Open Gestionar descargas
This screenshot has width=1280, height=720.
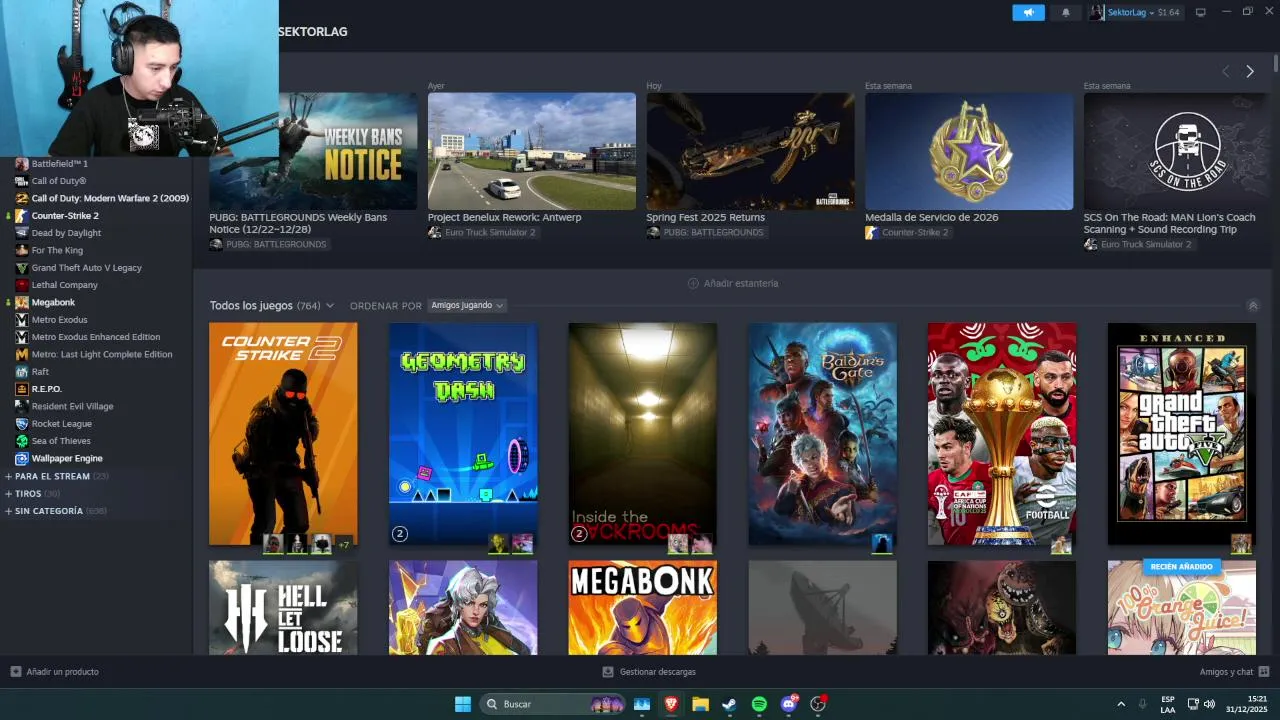(649, 672)
